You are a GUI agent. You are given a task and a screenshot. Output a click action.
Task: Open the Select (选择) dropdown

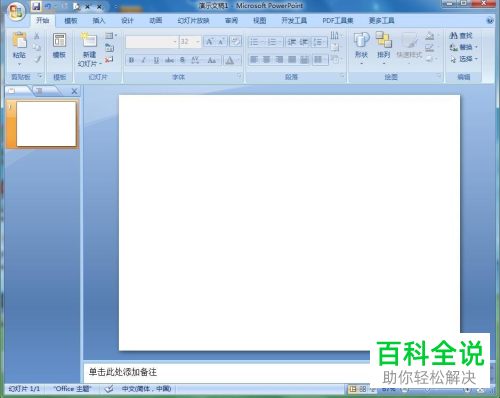click(x=464, y=59)
